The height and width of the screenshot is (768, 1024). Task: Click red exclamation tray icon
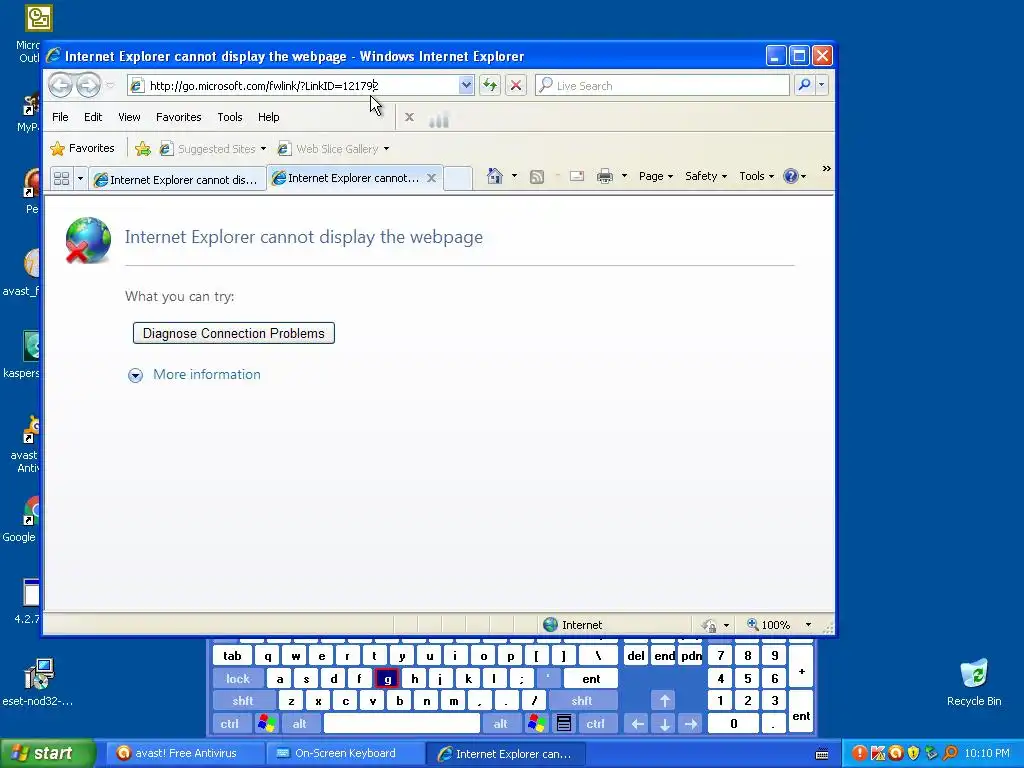click(859, 753)
